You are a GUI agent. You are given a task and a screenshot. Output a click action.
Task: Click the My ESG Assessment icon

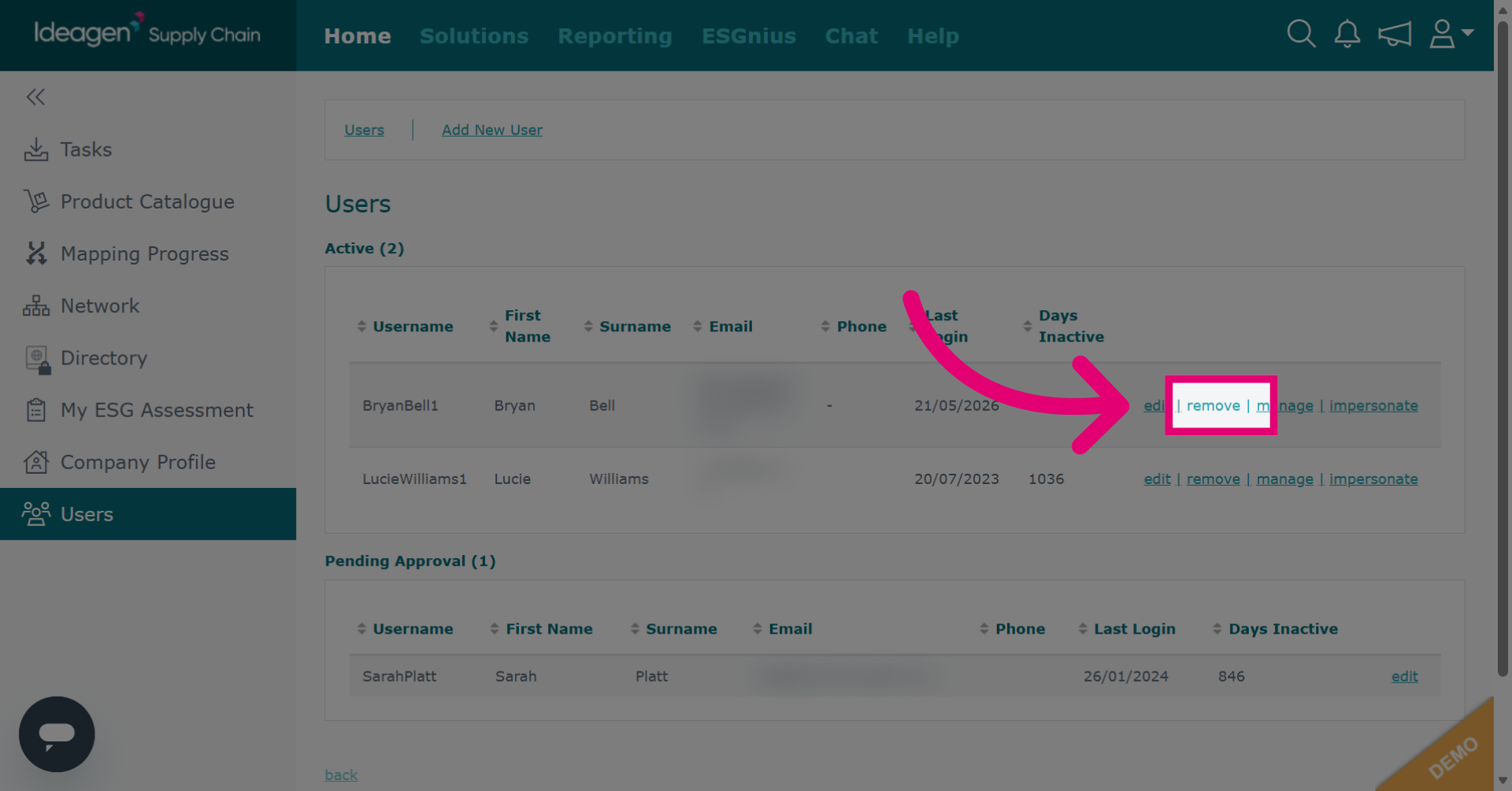pyautogui.click(x=35, y=410)
